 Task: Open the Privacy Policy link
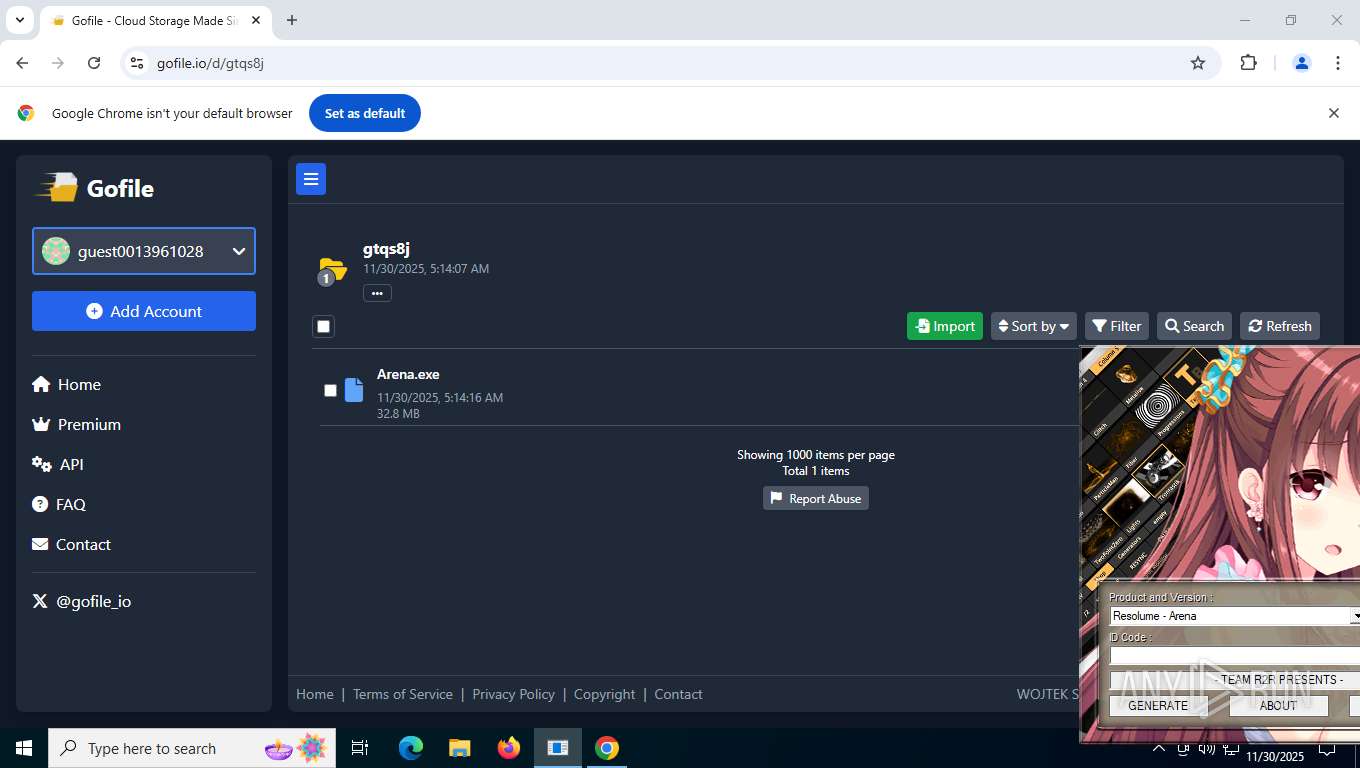tap(513, 694)
